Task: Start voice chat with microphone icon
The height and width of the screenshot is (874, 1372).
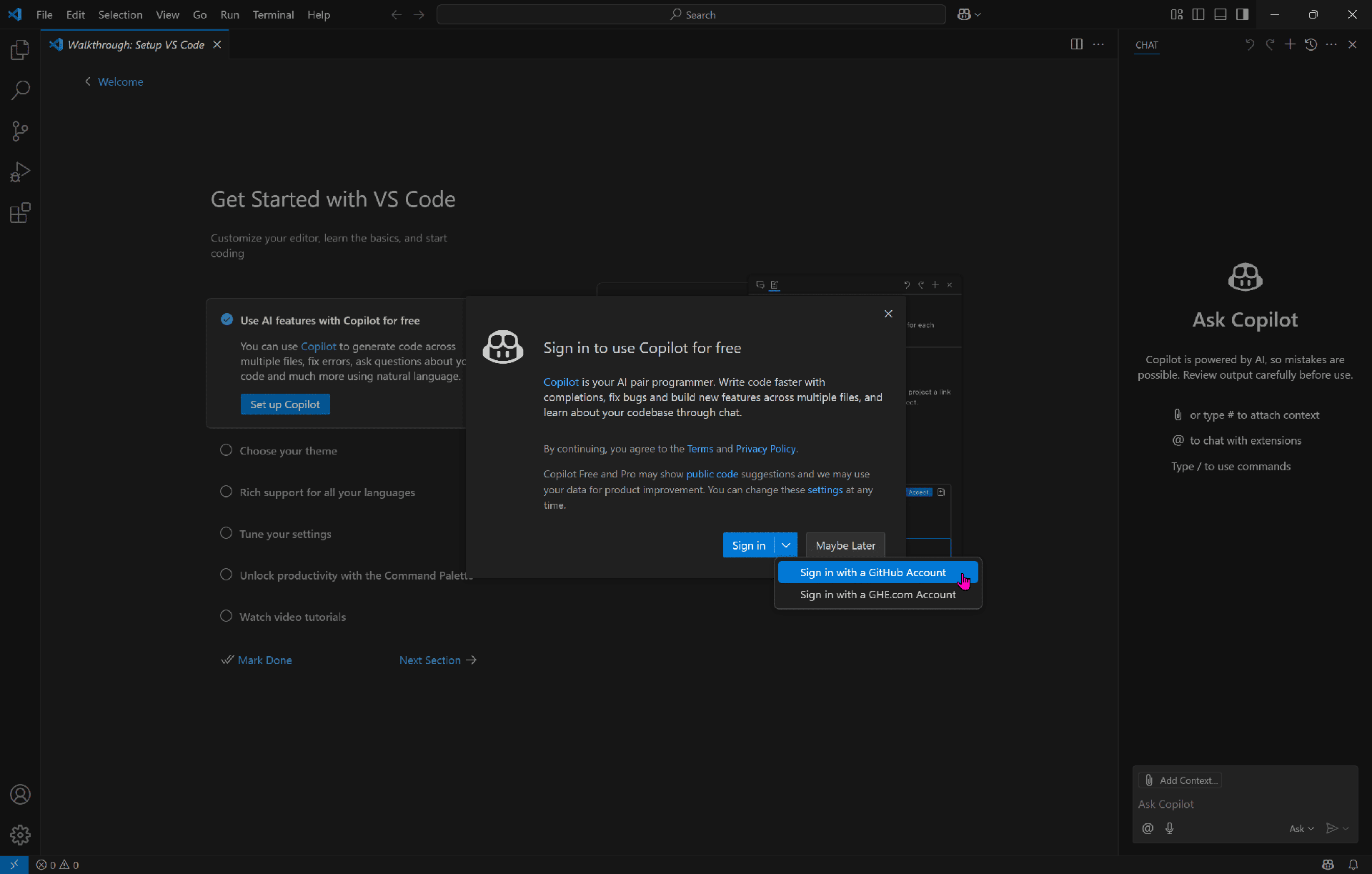Action: [x=1169, y=828]
